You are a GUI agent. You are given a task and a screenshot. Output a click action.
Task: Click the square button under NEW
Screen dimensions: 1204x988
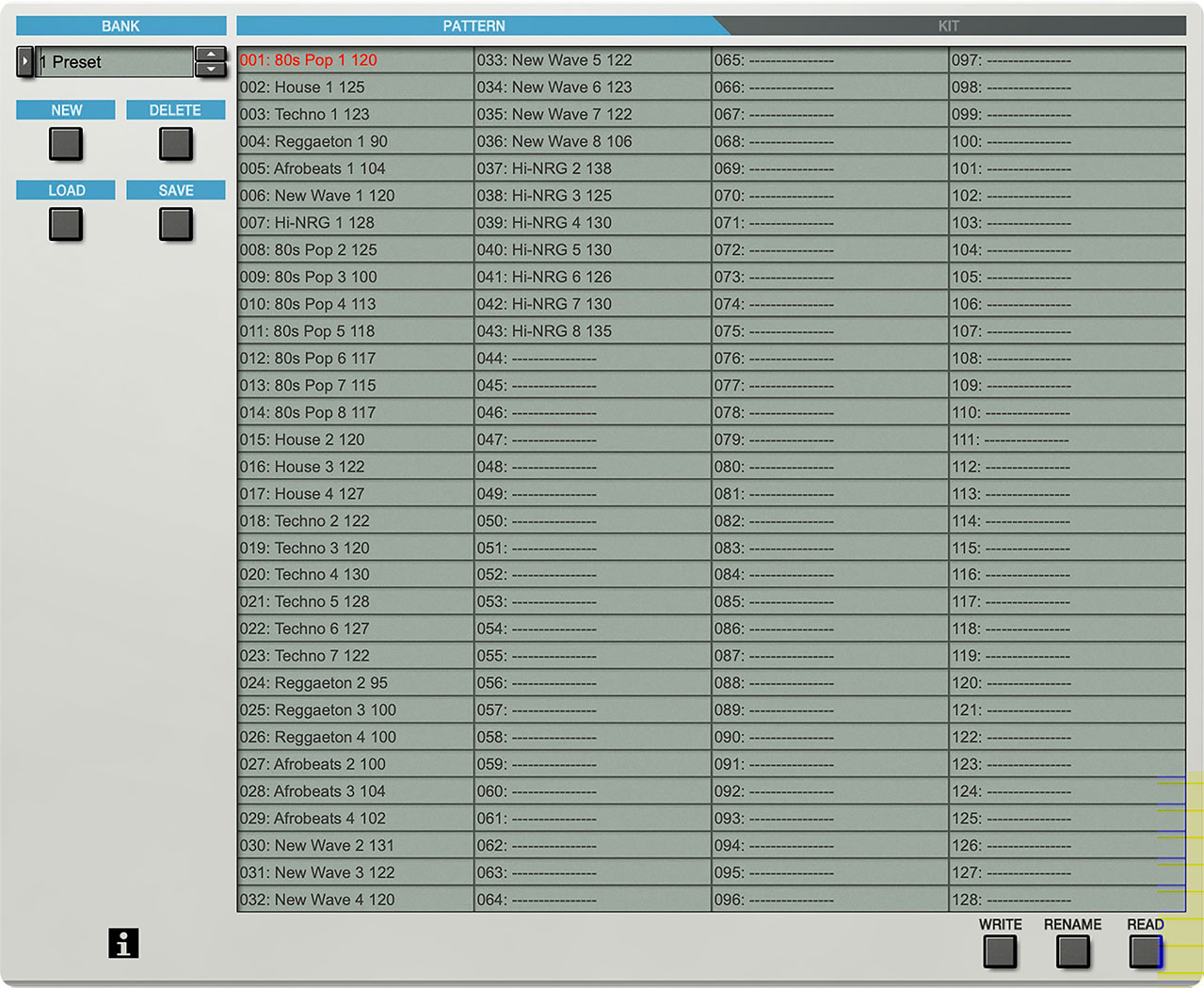pyautogui.click(x=66, y=144)
